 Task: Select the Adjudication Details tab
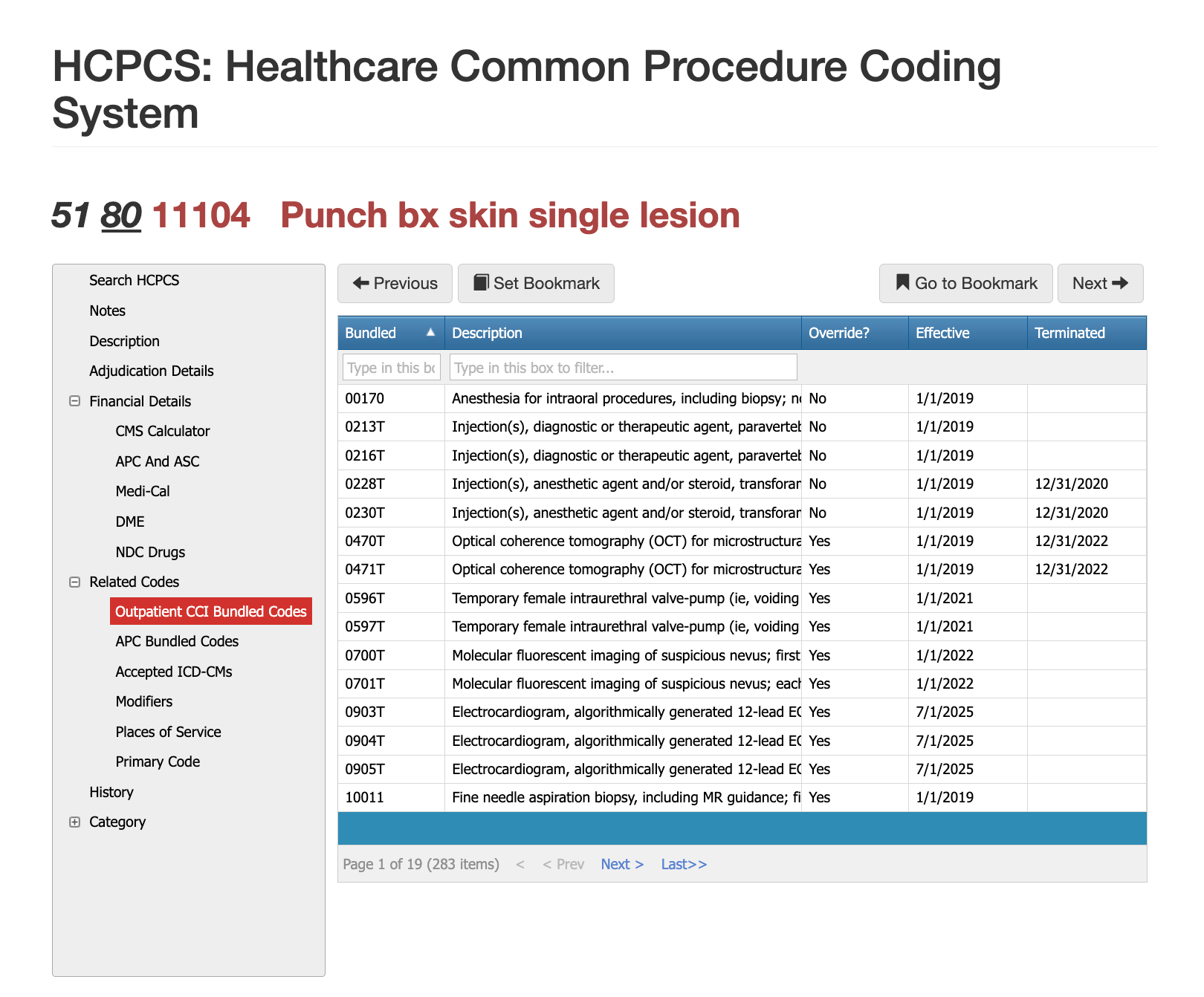151,371
